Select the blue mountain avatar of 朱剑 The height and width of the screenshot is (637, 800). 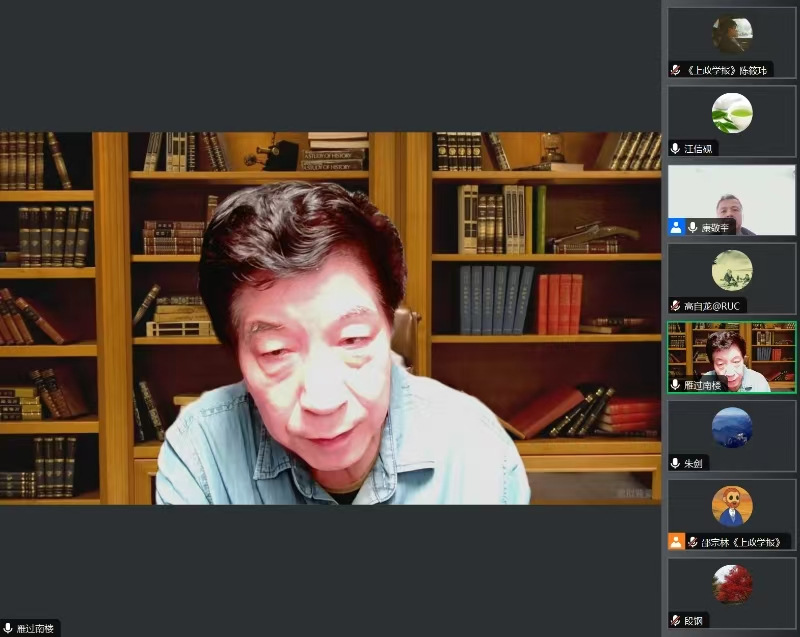732,428
